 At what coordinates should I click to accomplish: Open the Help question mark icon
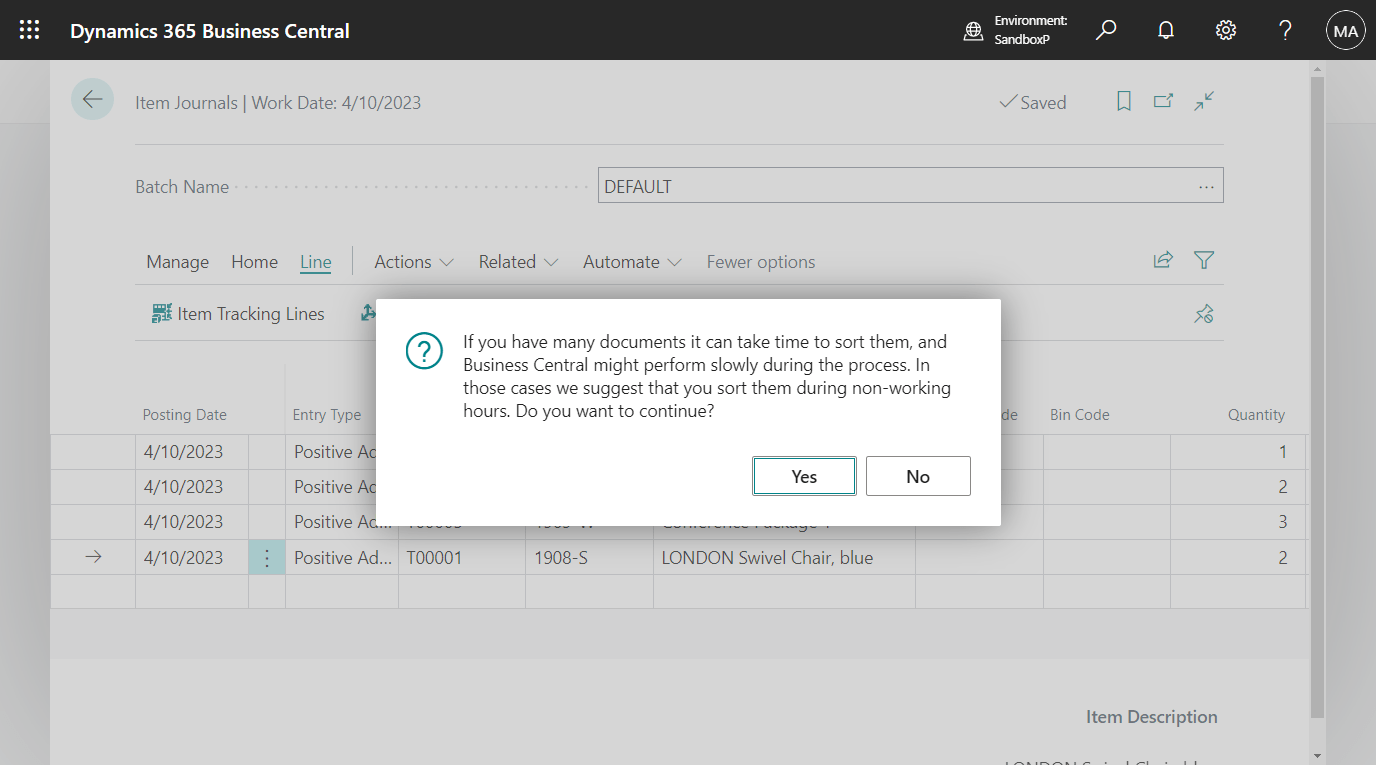coord(1285,29)
